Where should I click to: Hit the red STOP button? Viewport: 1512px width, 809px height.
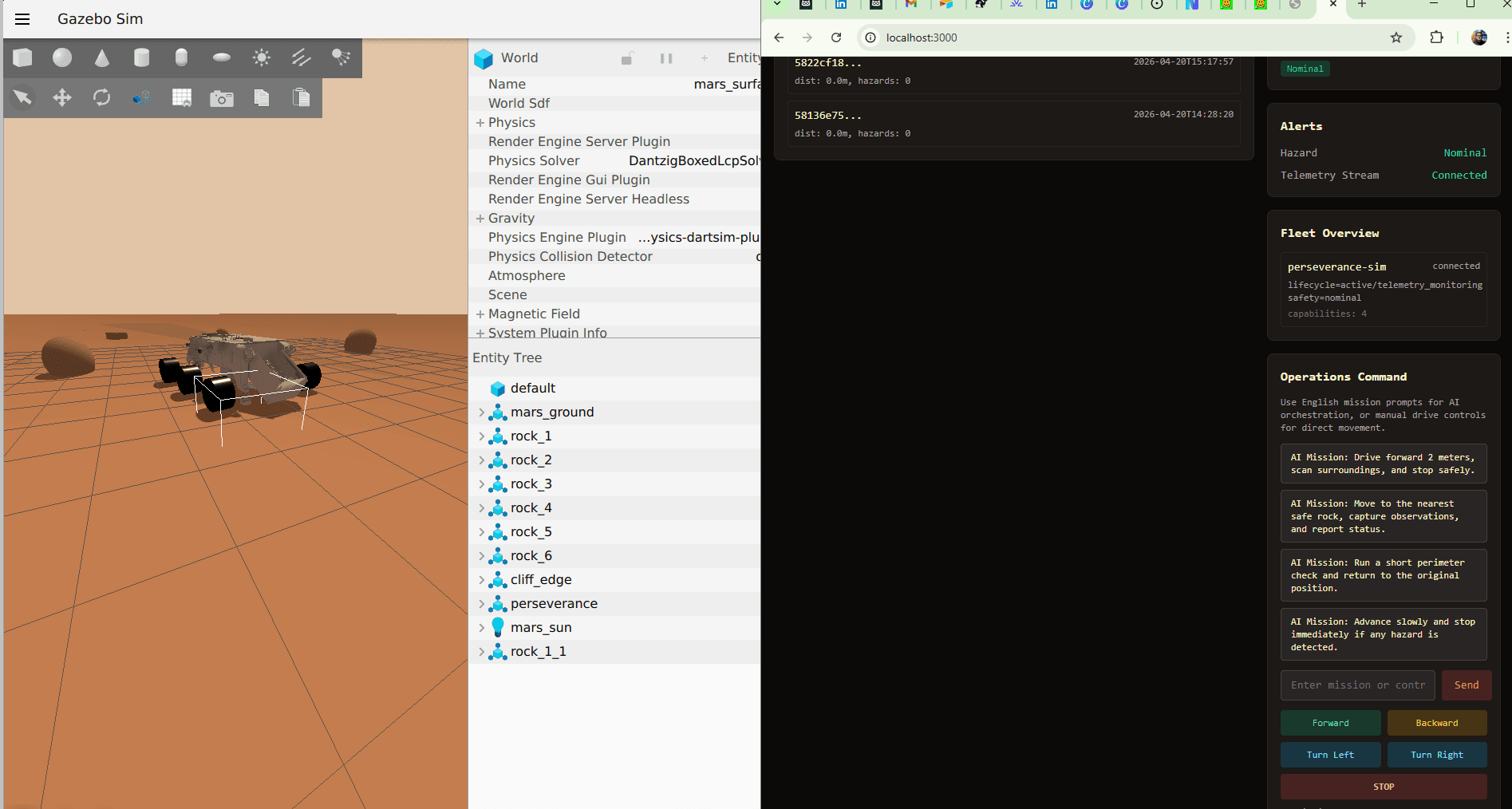coord(1384,787)
